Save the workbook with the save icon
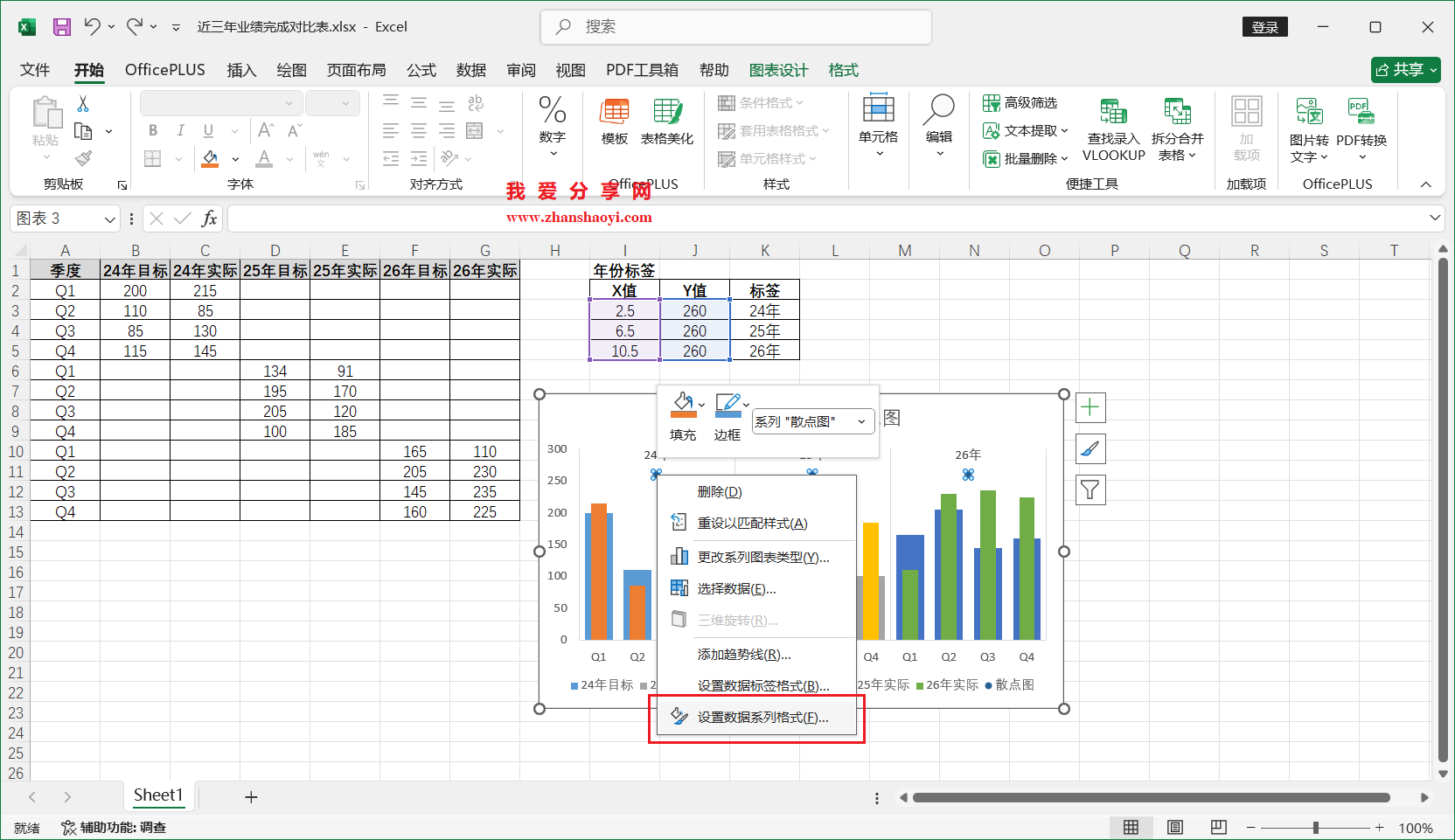The height and width of the screenshot is (840, 1455). tap(62, 27)
